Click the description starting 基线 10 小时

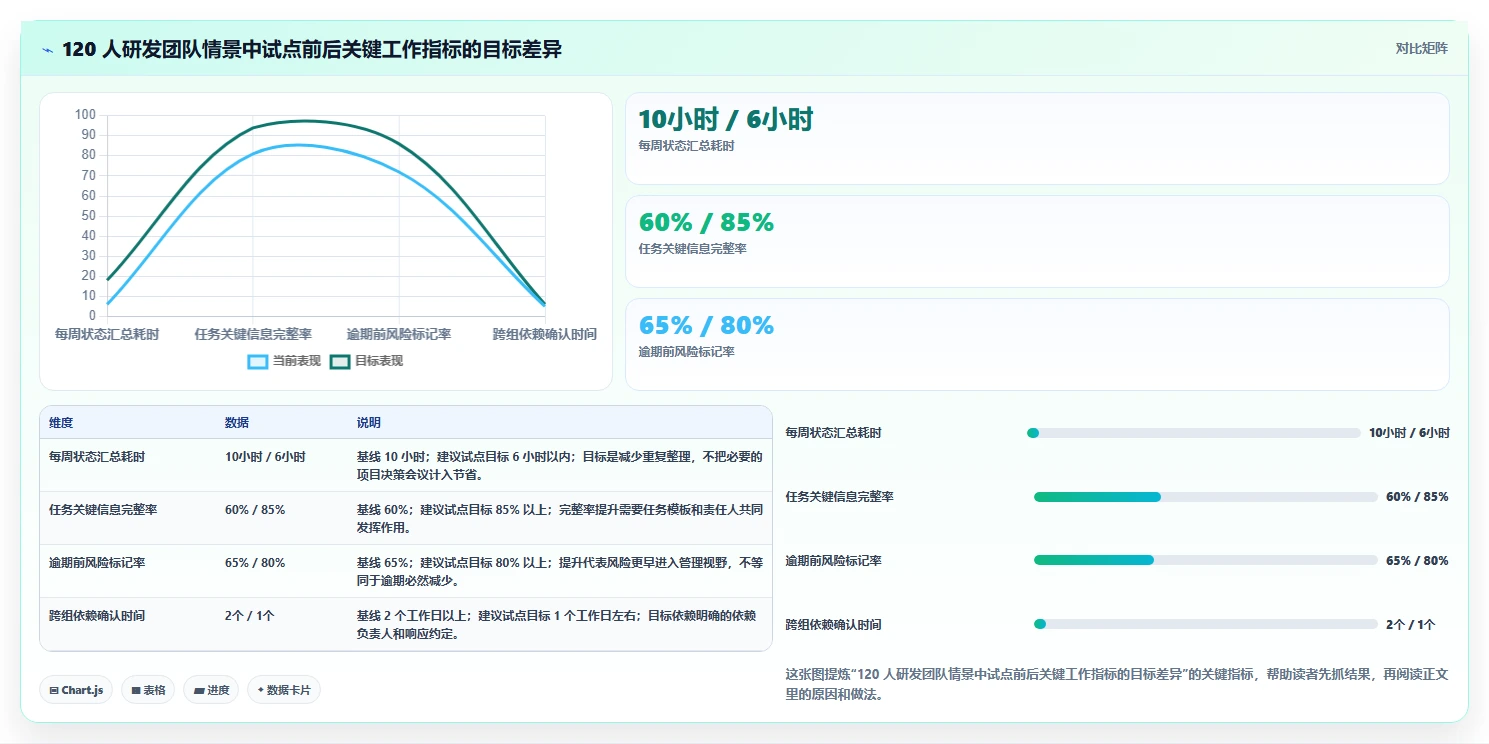click(x=560, y=465)
